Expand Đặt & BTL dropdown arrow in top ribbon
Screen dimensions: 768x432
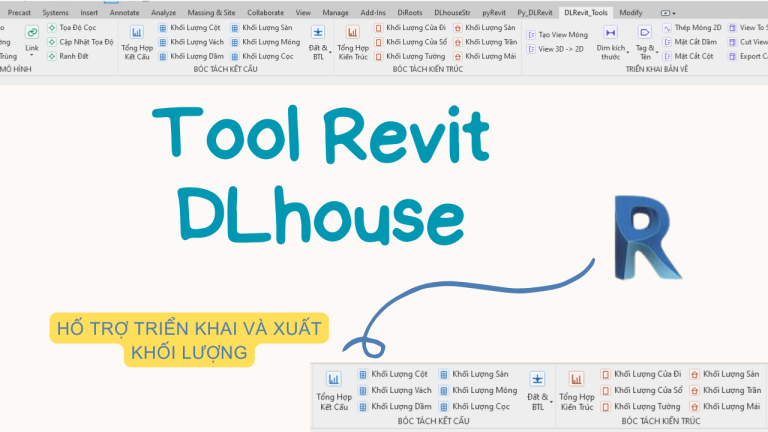click(330, 52)
